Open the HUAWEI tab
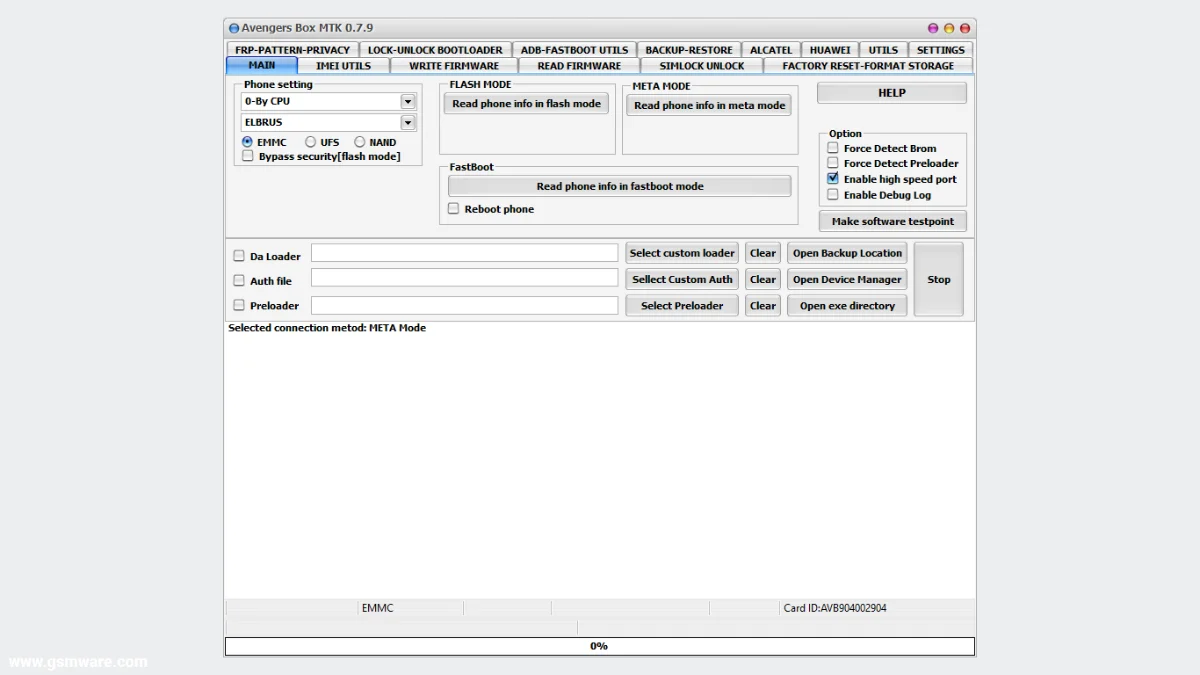 click(x=831, y=50)
